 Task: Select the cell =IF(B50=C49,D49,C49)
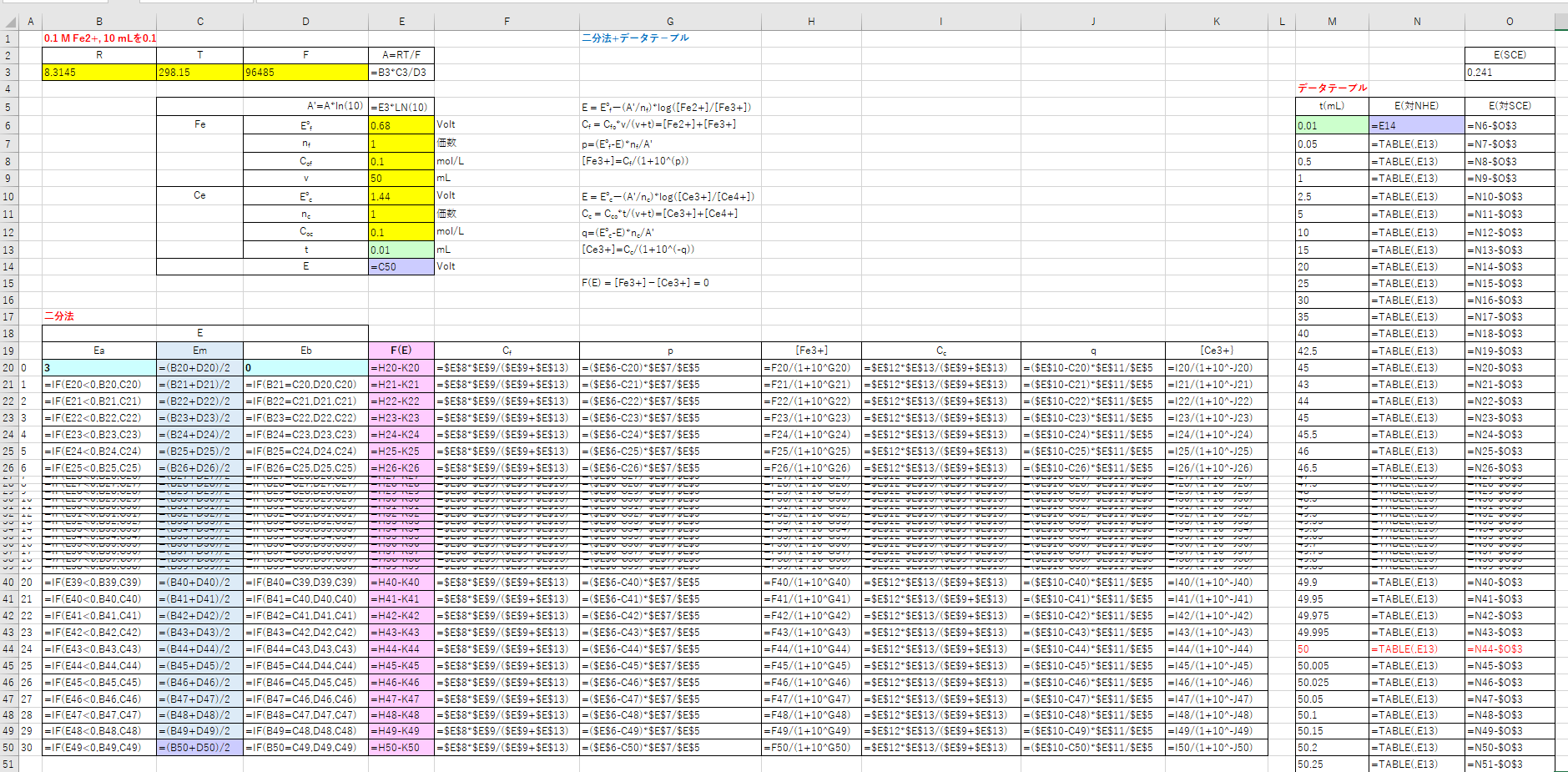pyautogui.click(x=305, y=748)
